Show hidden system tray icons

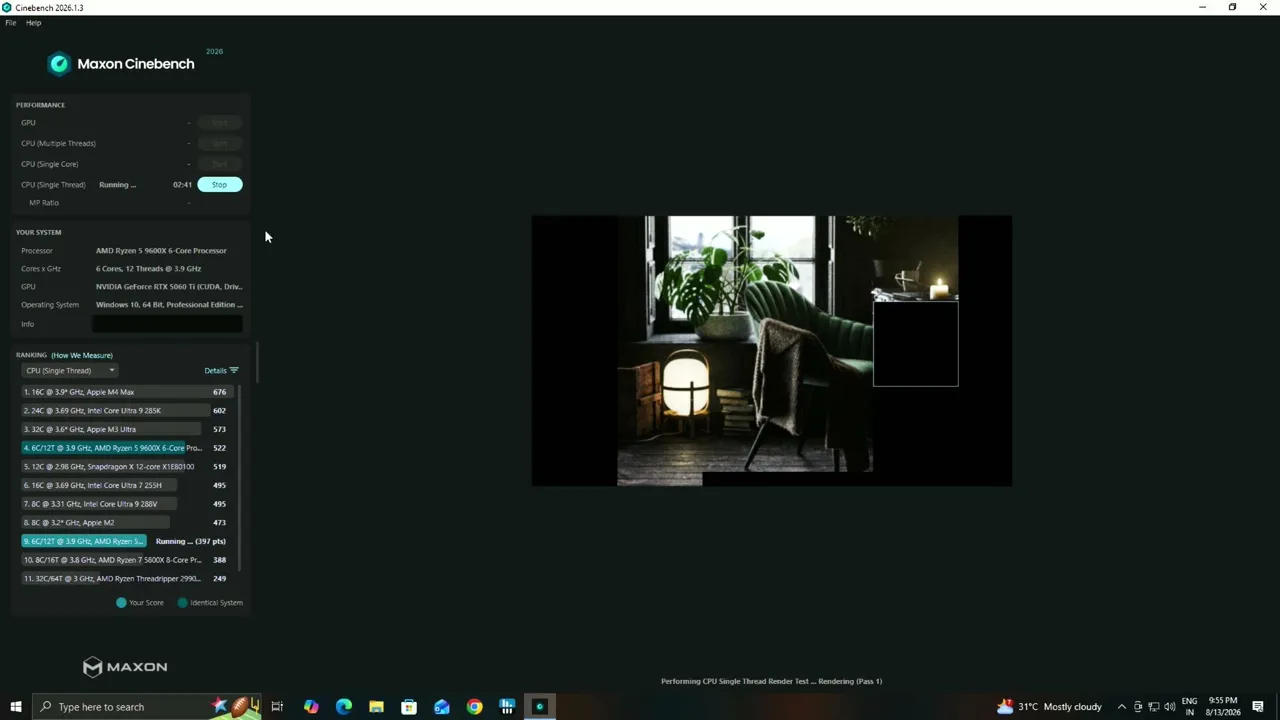[x=1121, y=707]
